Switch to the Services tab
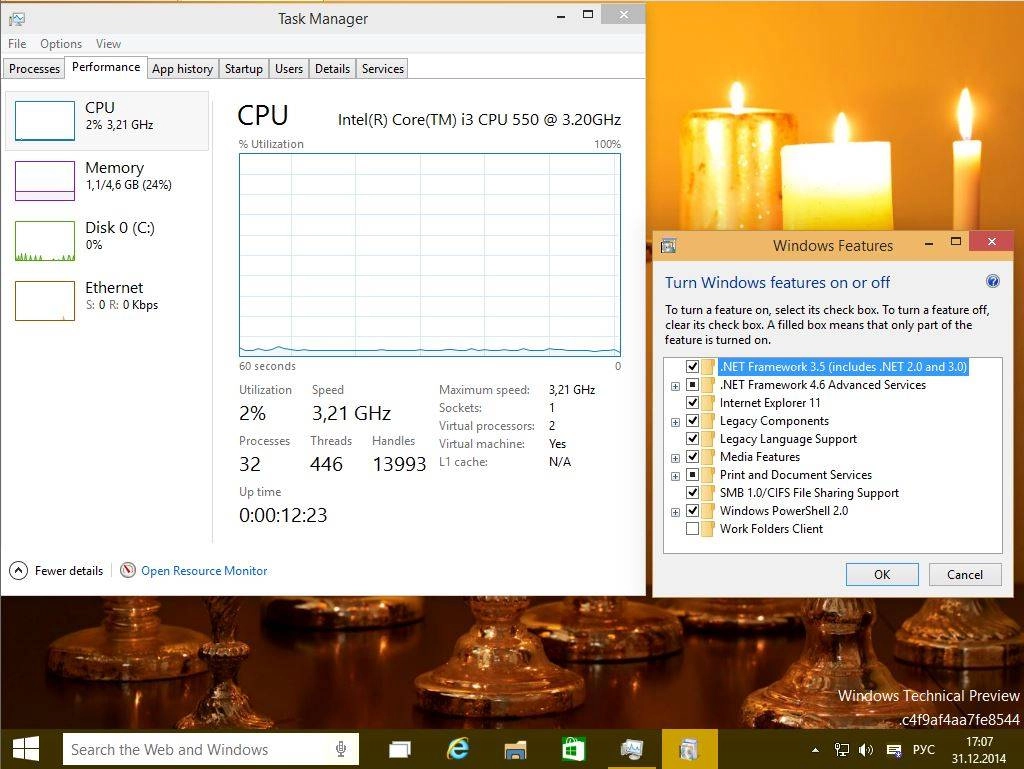Image resolution: width=1024 pixels, height=769 pixels. point(383,69)
